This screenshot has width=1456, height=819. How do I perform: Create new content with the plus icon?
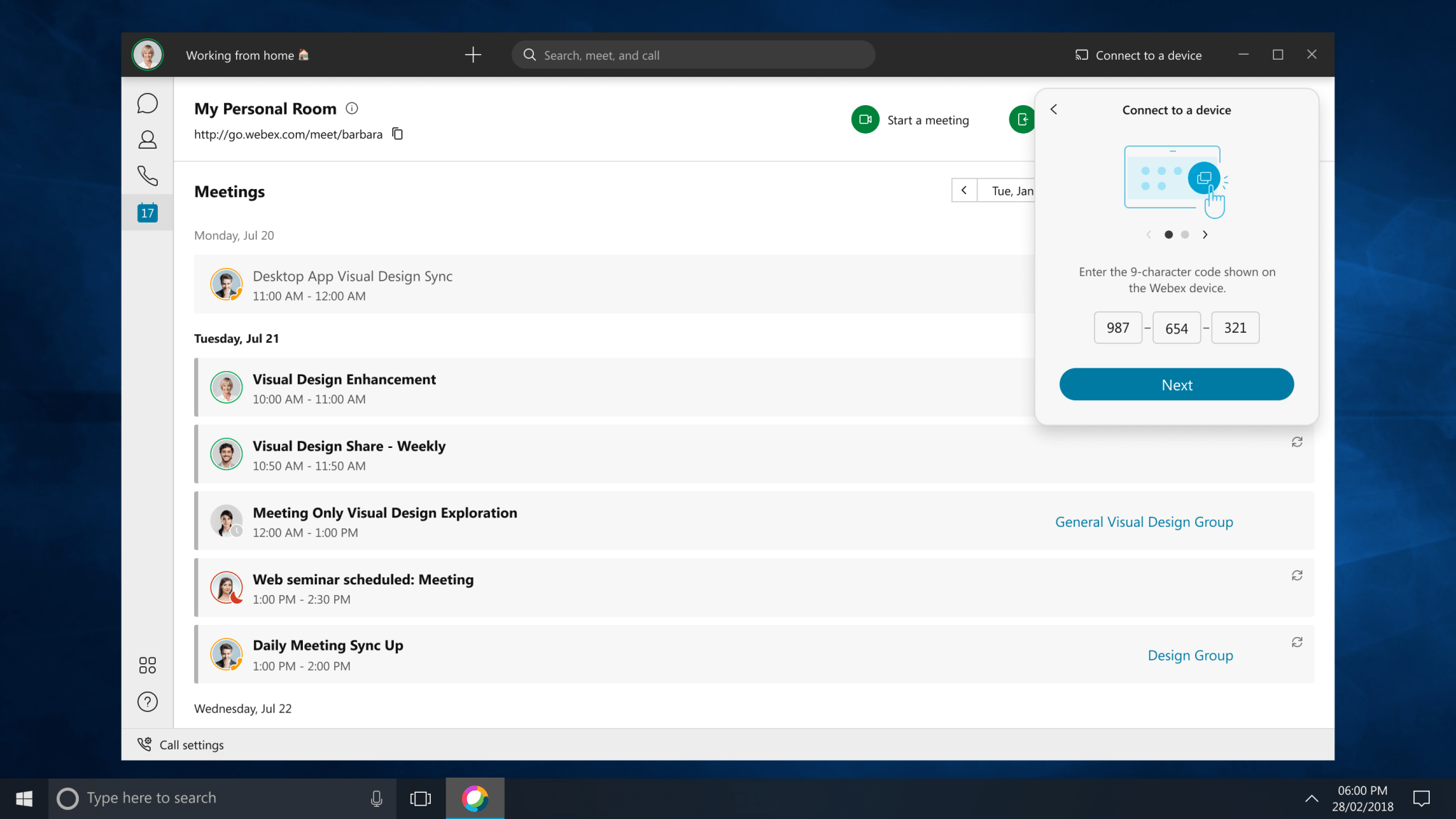pos(473,55)
